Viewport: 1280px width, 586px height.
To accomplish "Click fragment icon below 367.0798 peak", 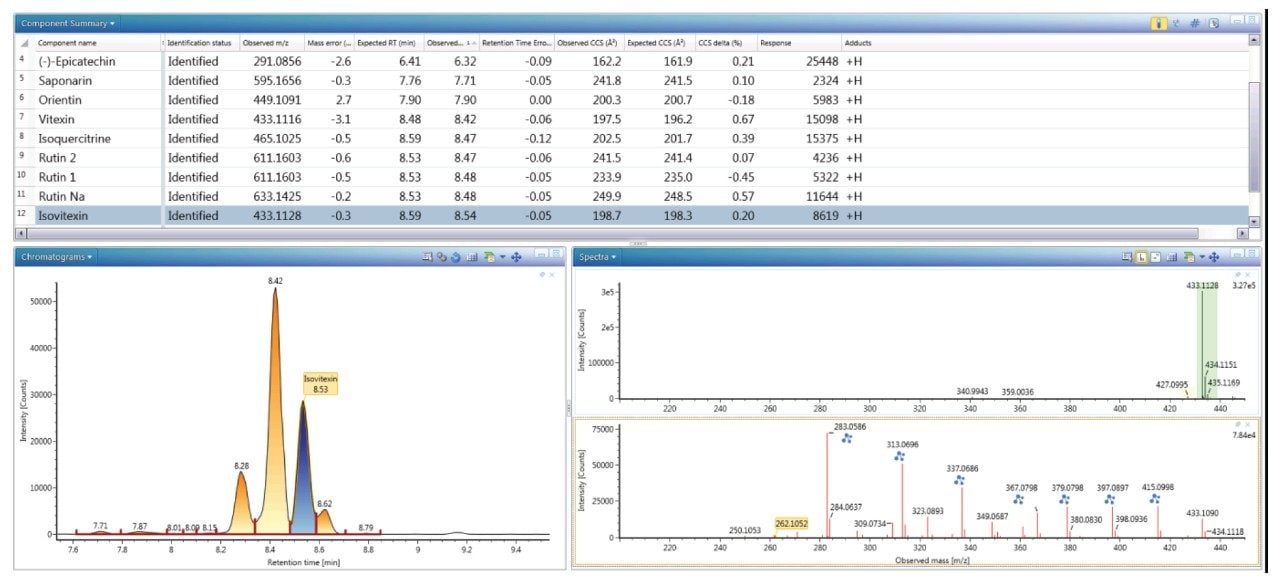I will 1018,499.
